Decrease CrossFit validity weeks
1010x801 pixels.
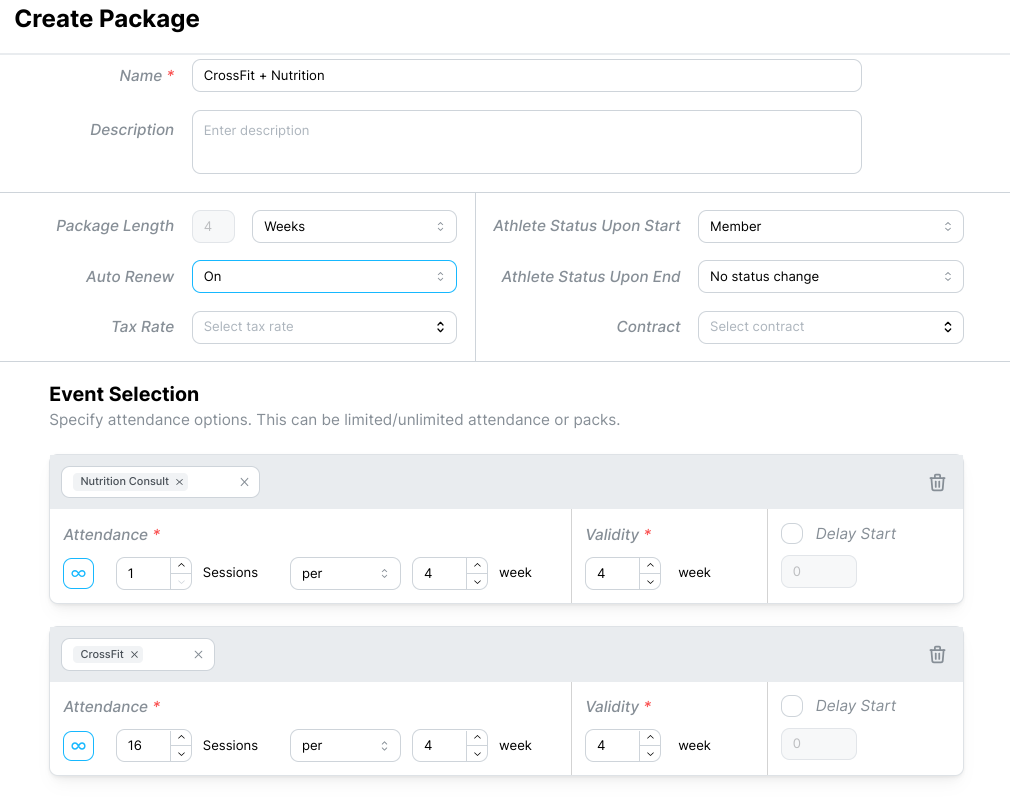pyautogui.click(x=651, y=753)
